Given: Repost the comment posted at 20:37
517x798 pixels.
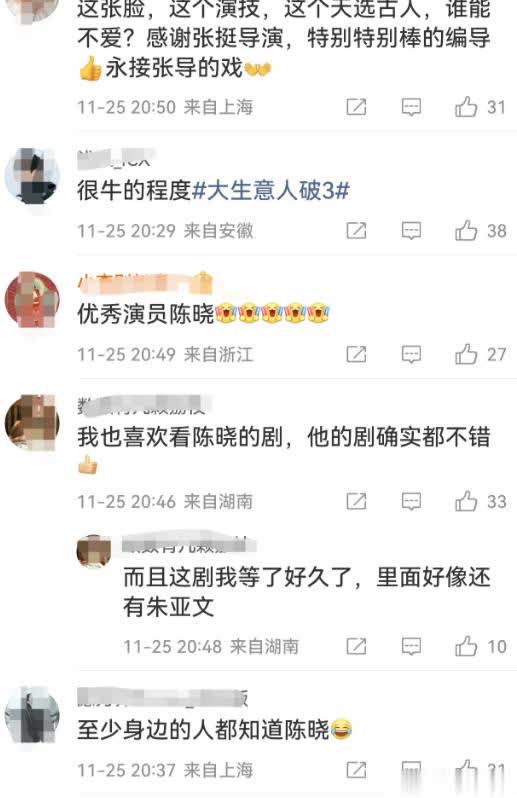Looking at the screenshot, I should (x=356, y=770).
